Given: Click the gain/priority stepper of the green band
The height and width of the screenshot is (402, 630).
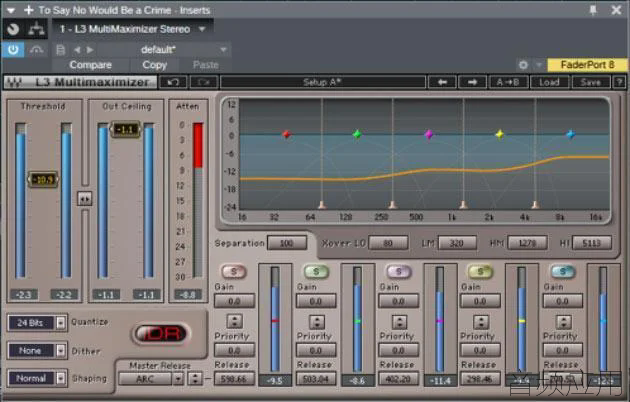Looking at the screenshot, I should click(317, 322).
